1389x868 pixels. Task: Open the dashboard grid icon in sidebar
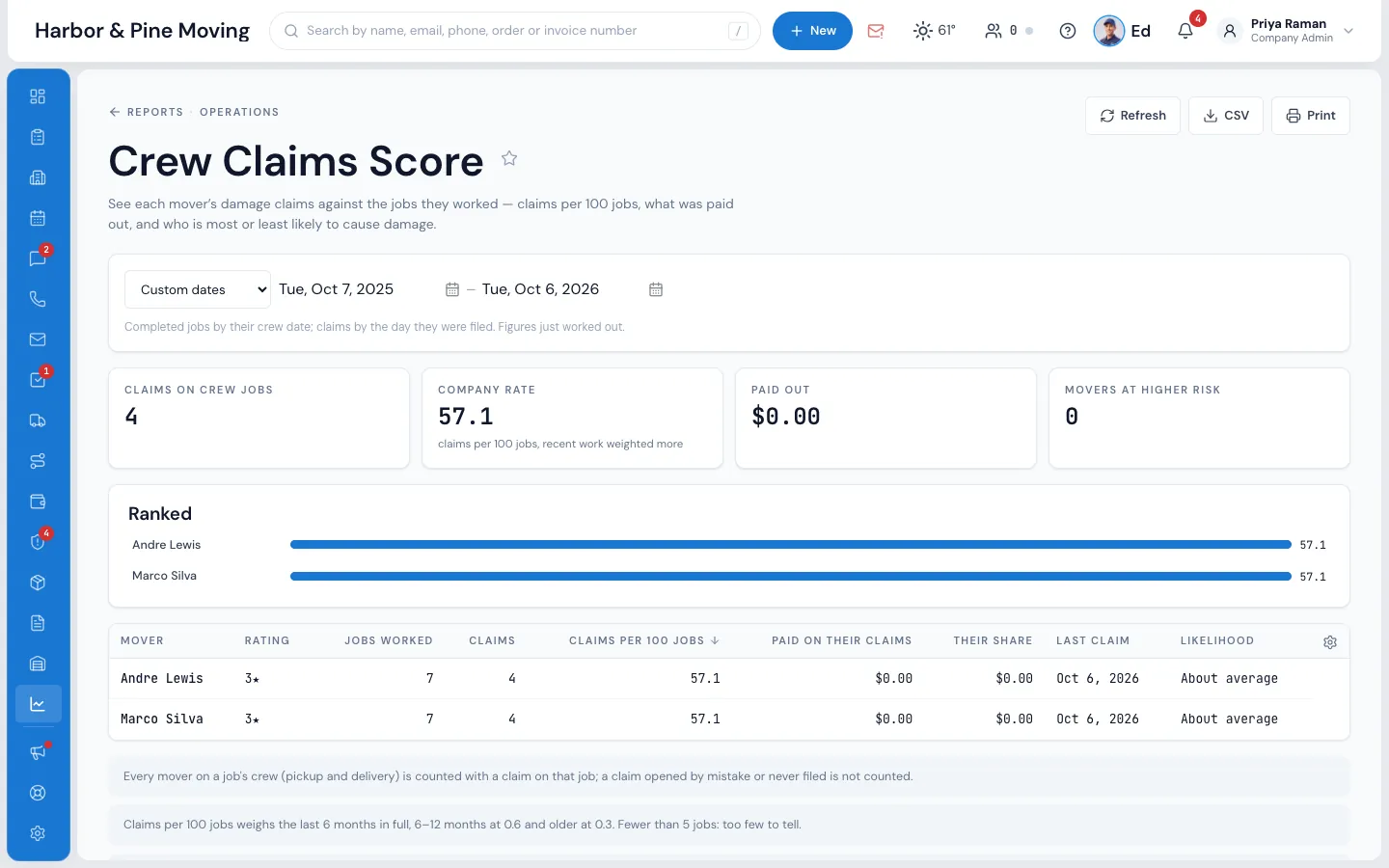coord(38,96)
